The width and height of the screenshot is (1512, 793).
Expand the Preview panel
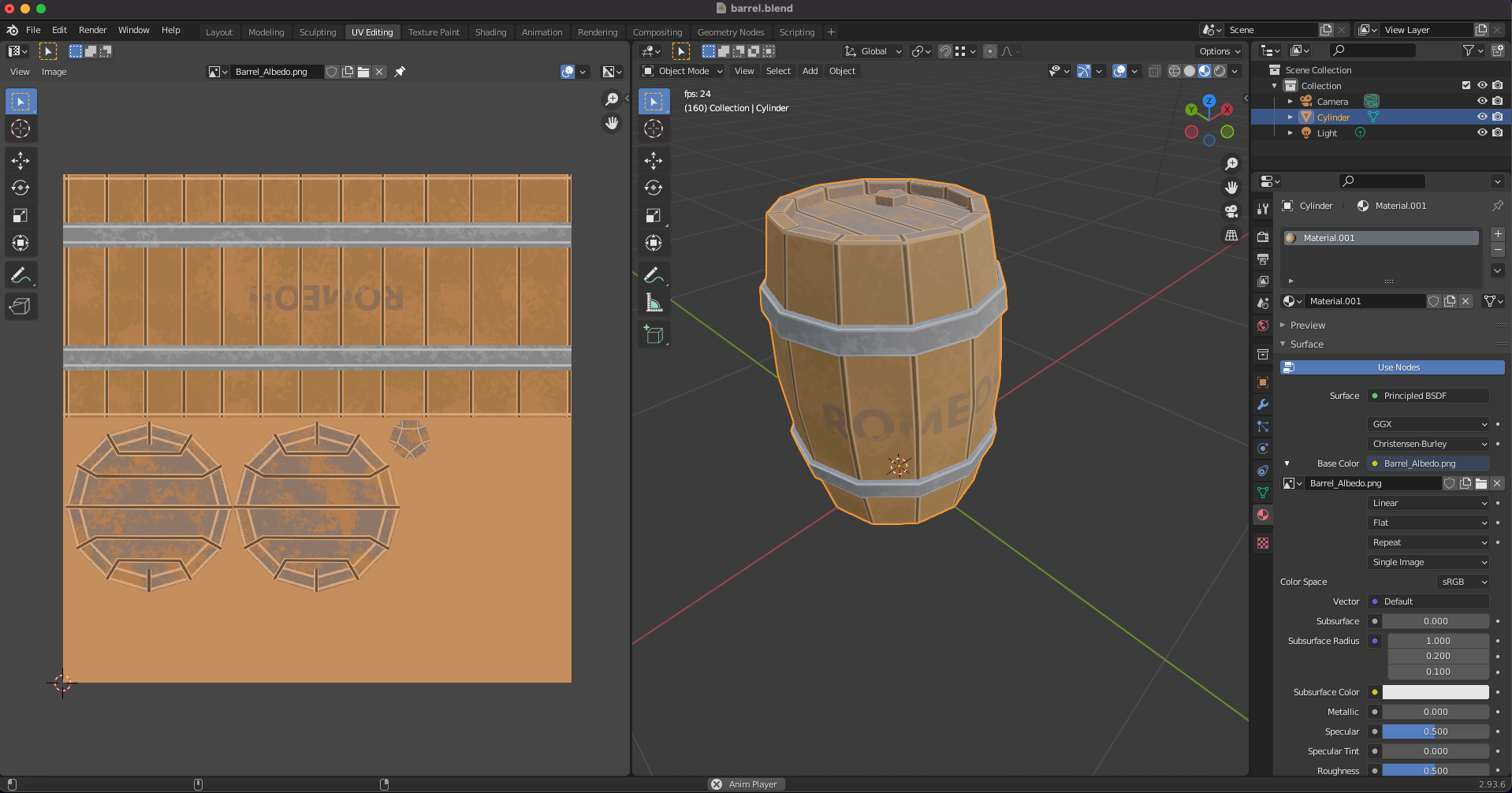(1308, 325)
